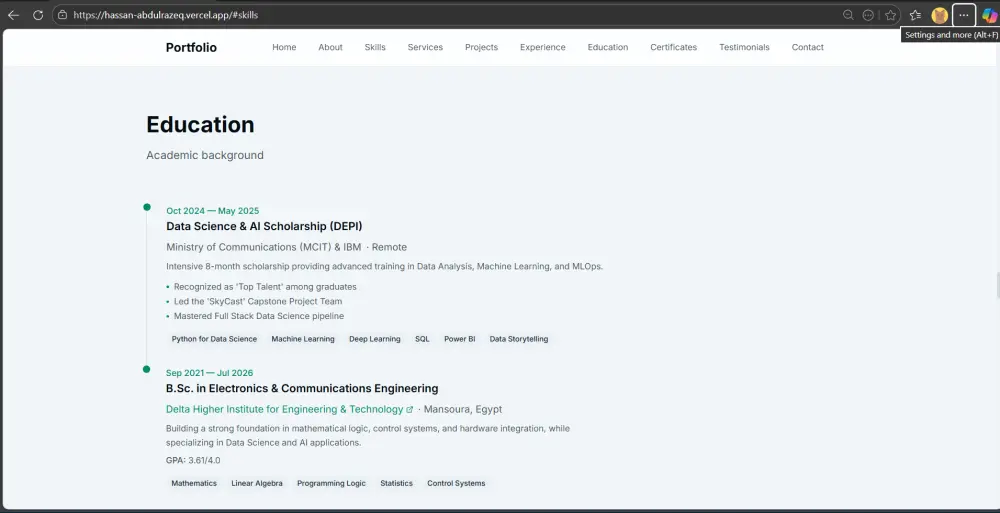Click the 'Sep 2021 — Jul 2026' date
The image size is (1000, 513).
209,373
